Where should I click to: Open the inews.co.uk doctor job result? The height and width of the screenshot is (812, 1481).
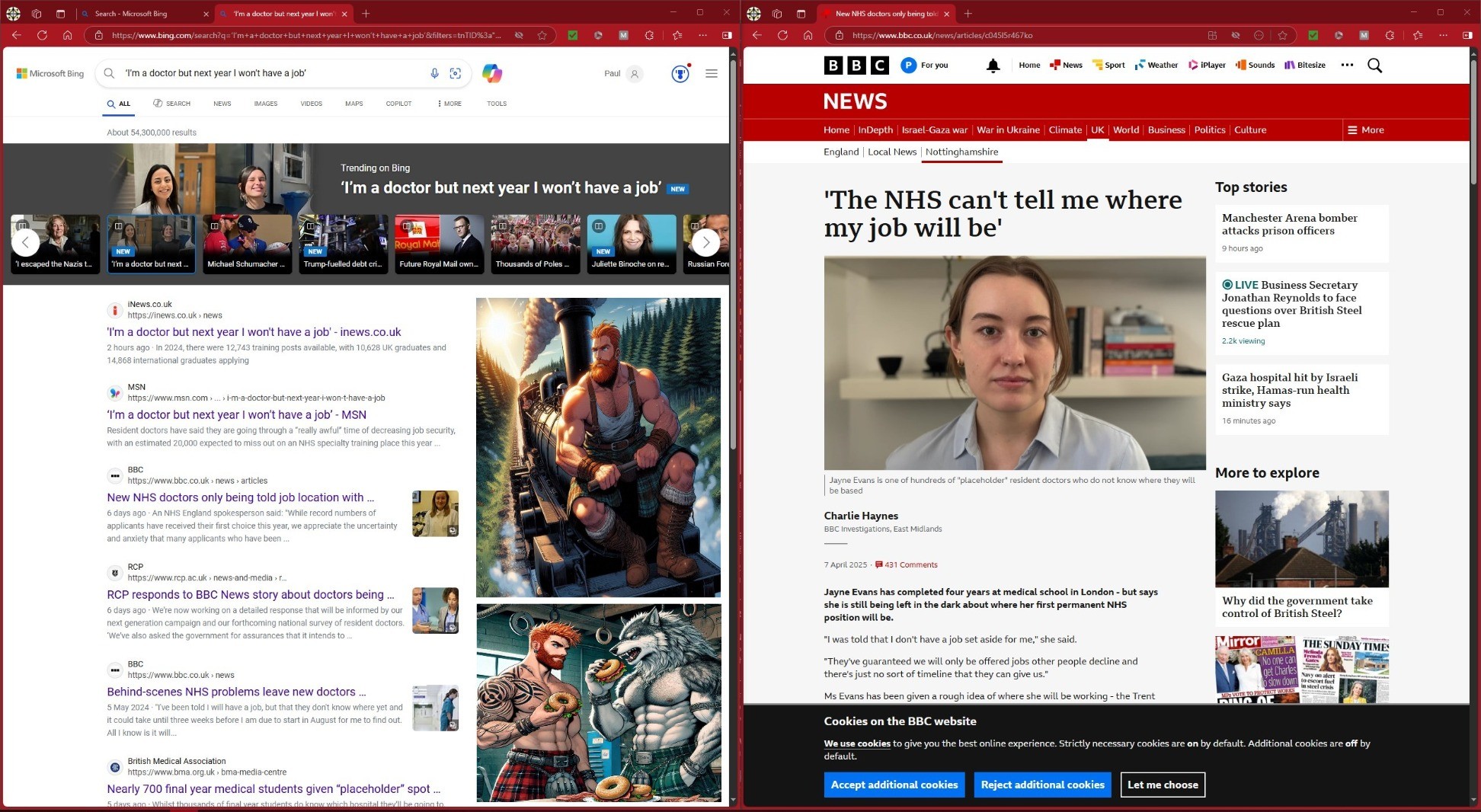coord(254,332)
